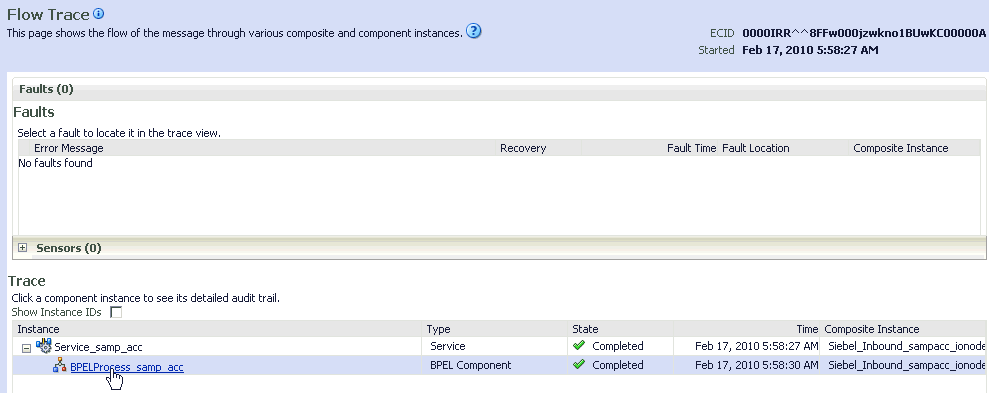Click the 'No faults found' text

pyautogui.click(x=56, y=163)
